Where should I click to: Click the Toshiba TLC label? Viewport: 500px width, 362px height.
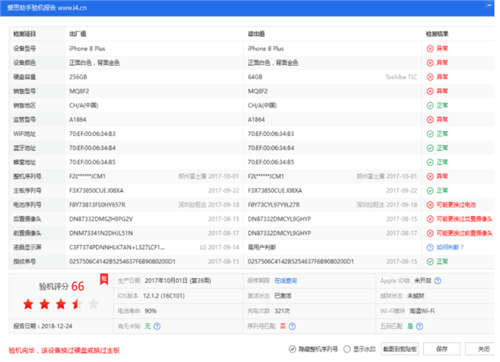pos(401,77)
